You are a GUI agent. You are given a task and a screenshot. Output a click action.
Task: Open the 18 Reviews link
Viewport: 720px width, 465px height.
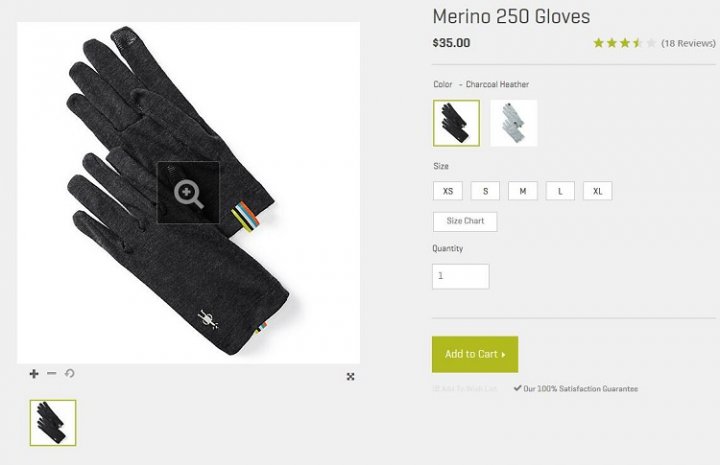[x=688, y=43]
